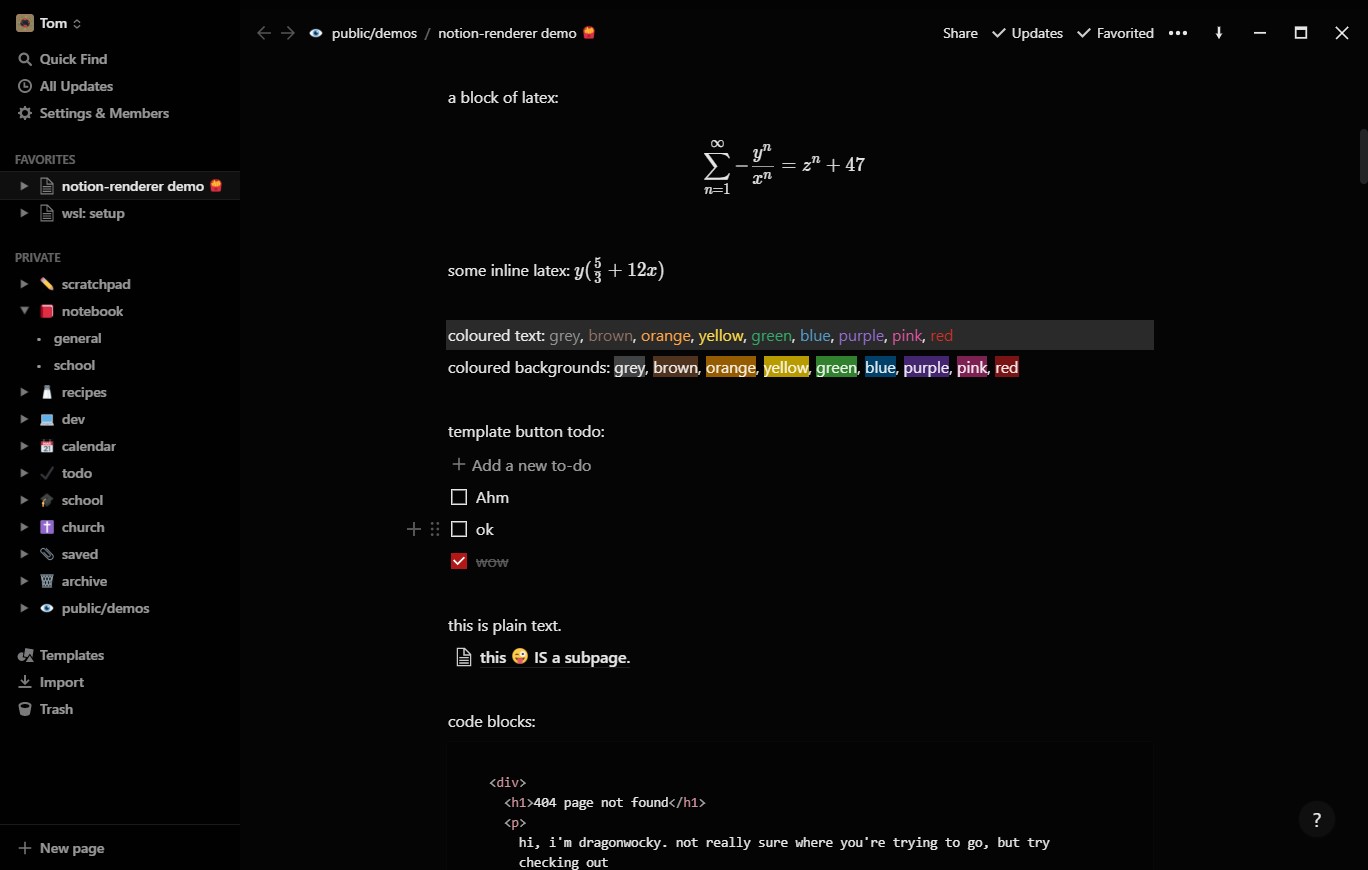Click the Share button

[x=960, y=33]
